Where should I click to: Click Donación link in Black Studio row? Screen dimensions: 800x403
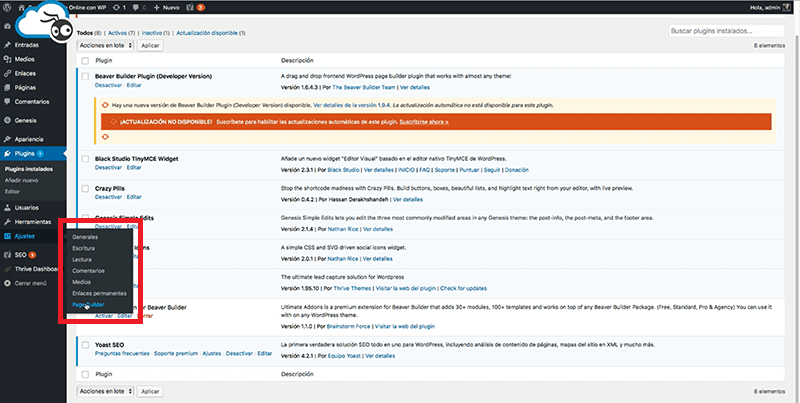click(517, 170)
